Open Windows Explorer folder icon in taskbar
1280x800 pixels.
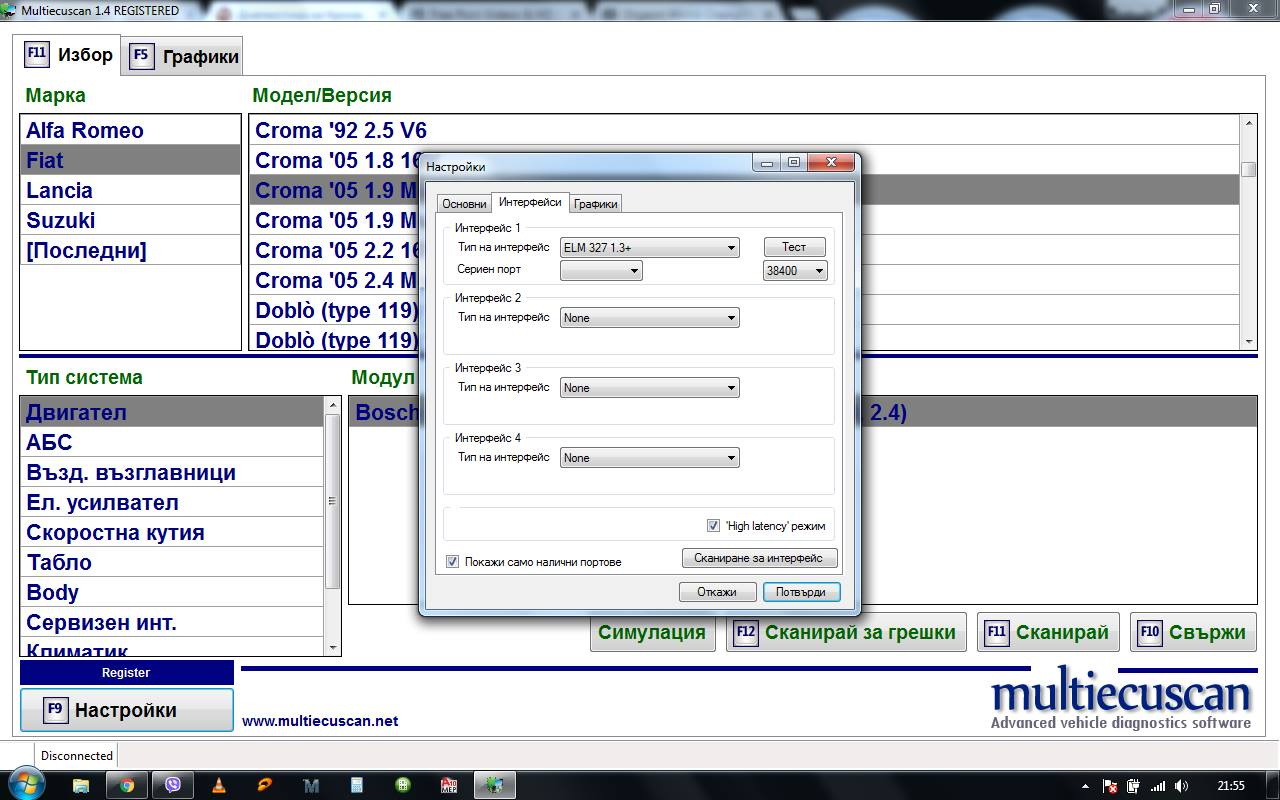(x=81, y=785)
